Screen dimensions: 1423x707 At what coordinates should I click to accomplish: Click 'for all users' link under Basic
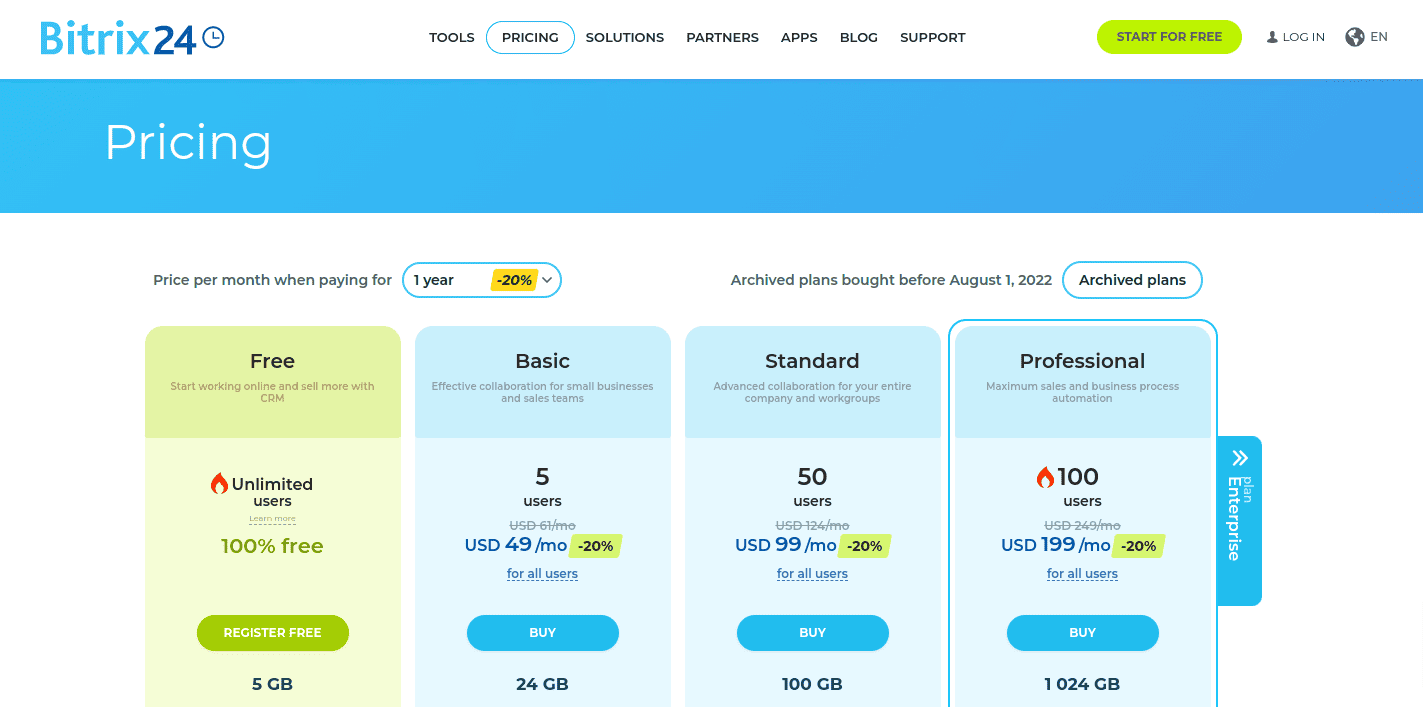(542, 574)
